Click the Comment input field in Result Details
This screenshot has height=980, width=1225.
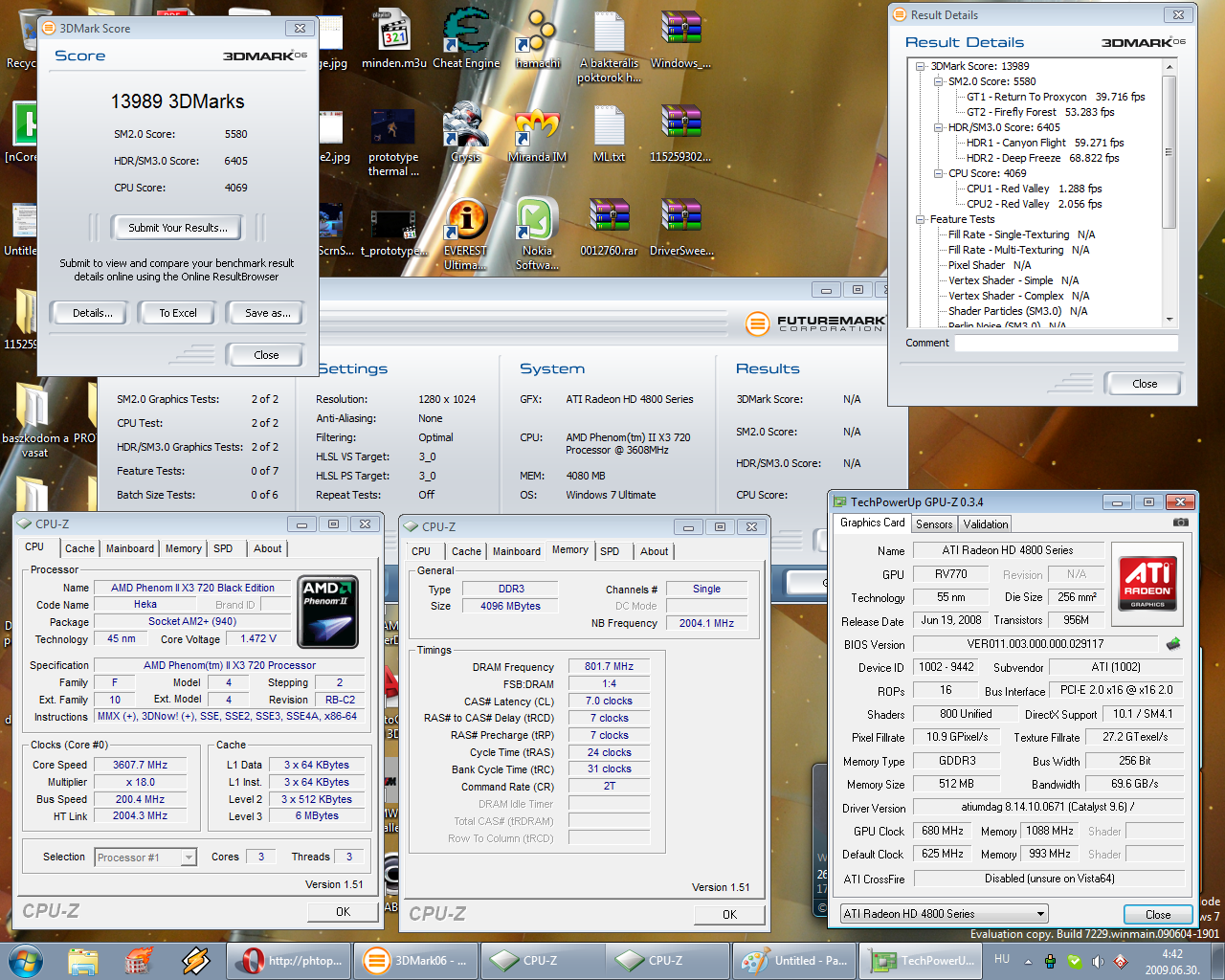(x=1066, y=343)
